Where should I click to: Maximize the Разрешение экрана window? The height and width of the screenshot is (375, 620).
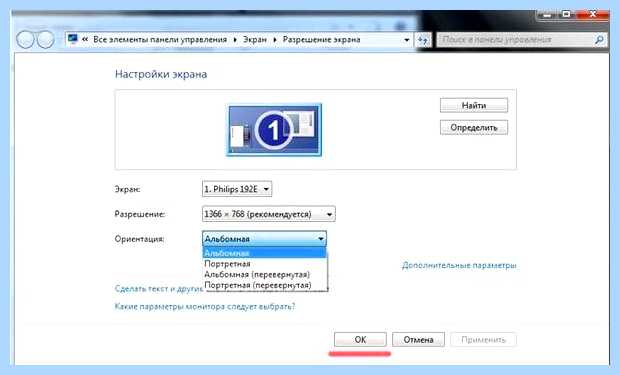(x=566, y=14)
